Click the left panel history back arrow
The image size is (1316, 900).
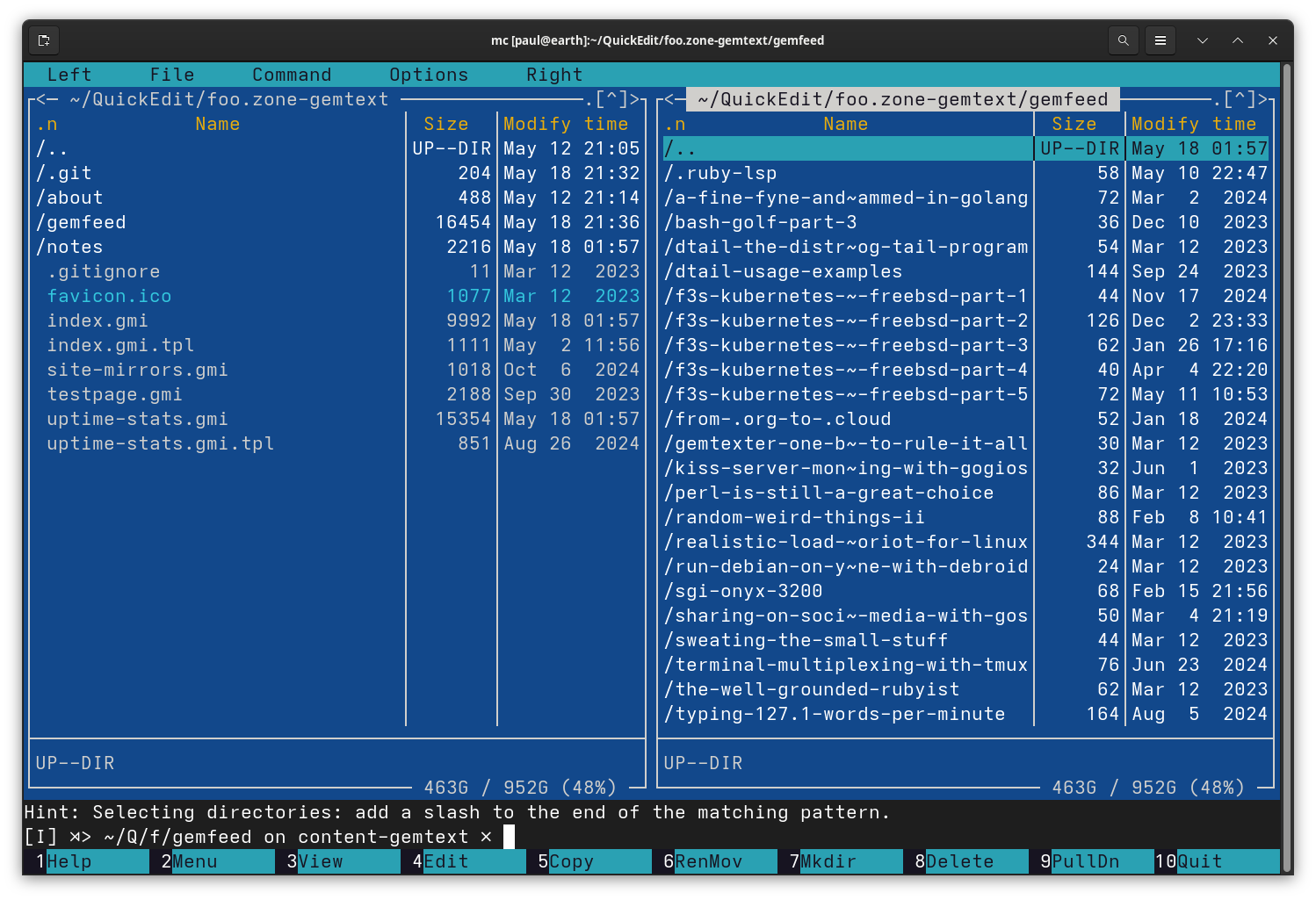[41, 100]
